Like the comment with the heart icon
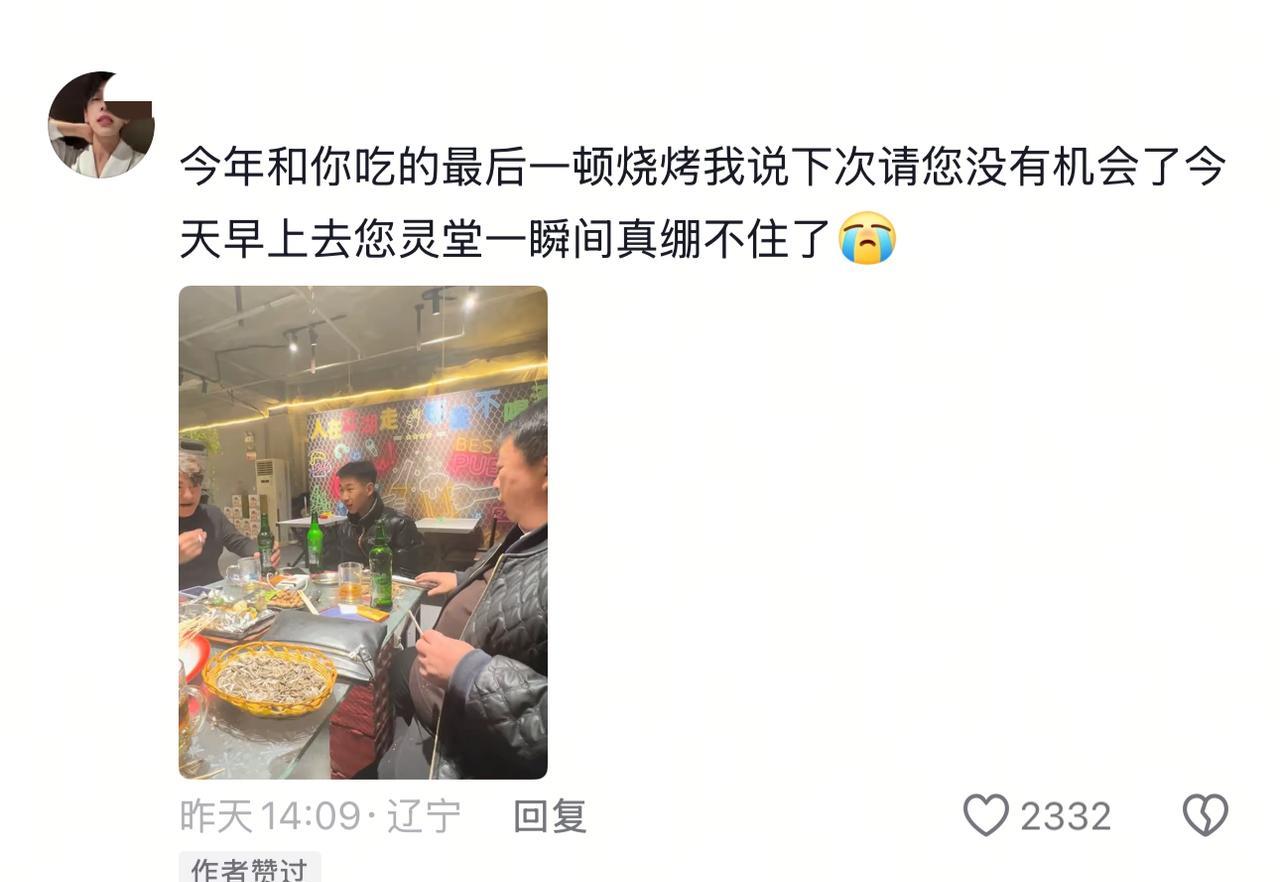 [986, 816]
